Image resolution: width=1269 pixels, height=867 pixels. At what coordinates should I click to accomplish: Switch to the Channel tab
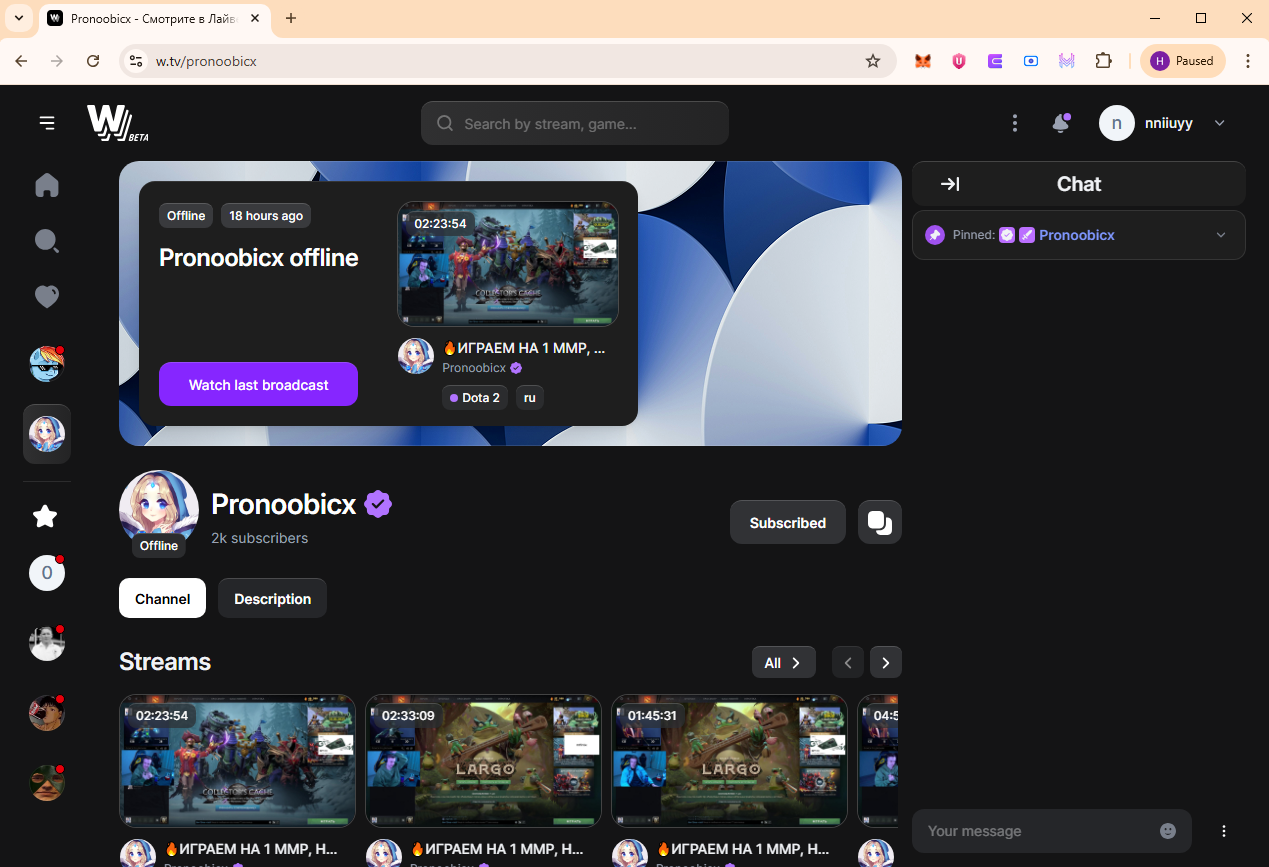(x=162, y=598)
